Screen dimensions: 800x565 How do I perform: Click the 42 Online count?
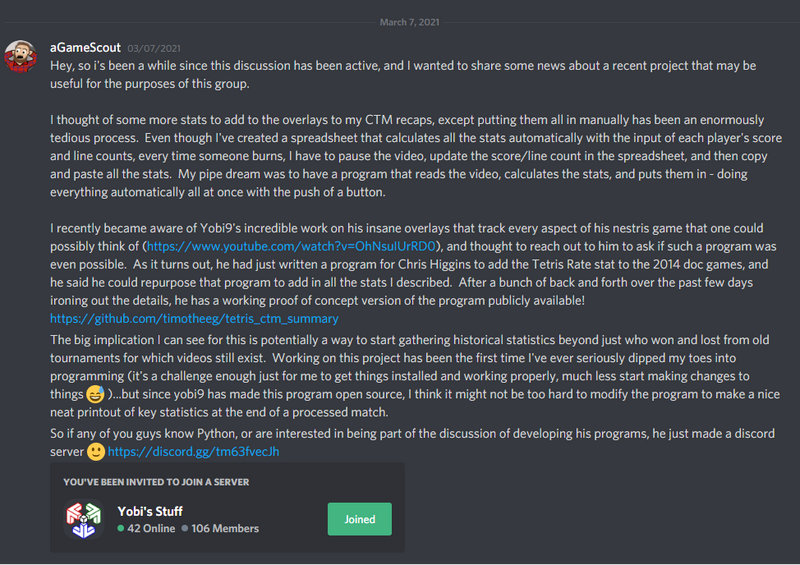click(x=151, y=528)
